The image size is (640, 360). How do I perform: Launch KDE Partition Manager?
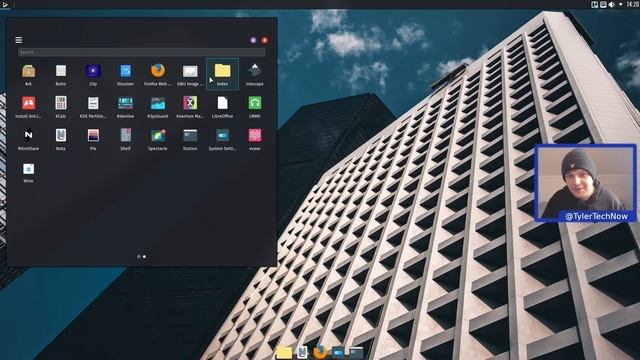(93, 107)
